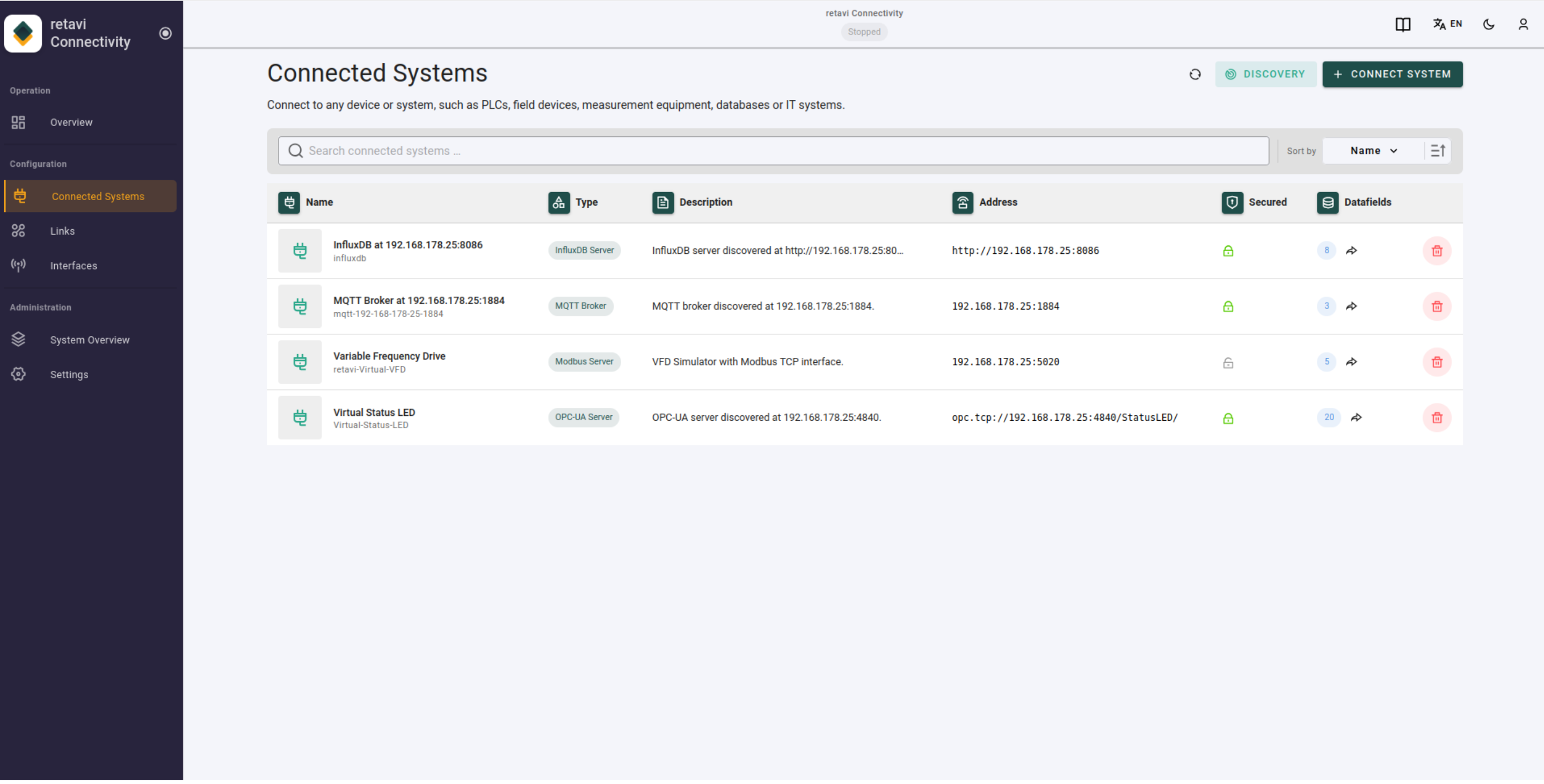Screen dimensions: 1544x784
Task: Toggle the sidebar pin radio icon
Action: tap(165, 33)
